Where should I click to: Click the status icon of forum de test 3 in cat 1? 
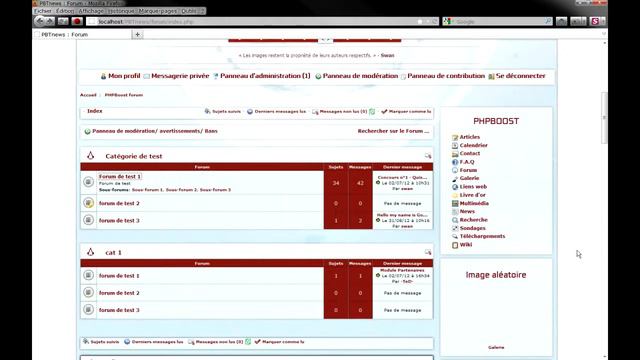point(88,309)
